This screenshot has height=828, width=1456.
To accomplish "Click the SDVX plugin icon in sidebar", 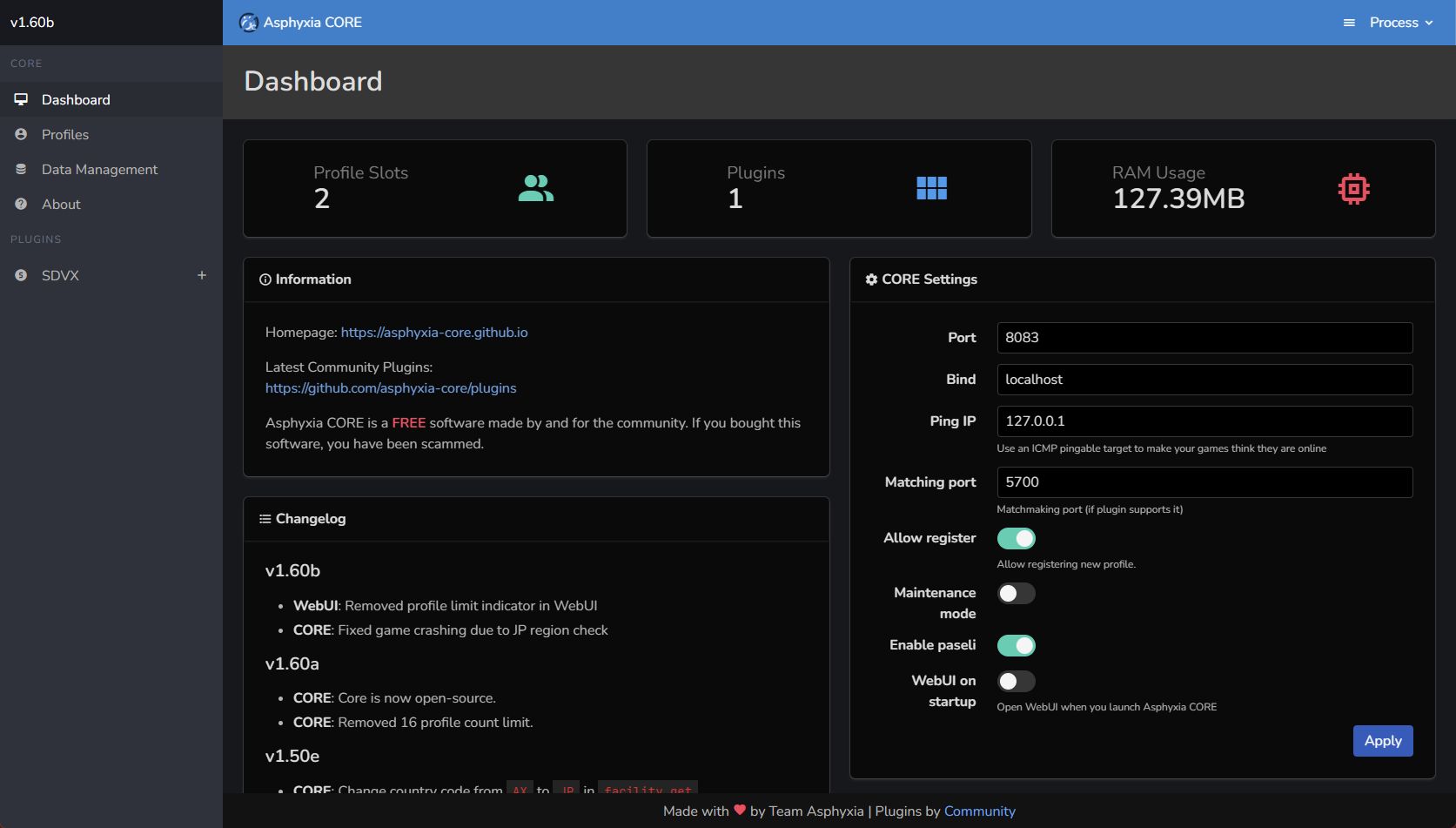I will point(21,275).
